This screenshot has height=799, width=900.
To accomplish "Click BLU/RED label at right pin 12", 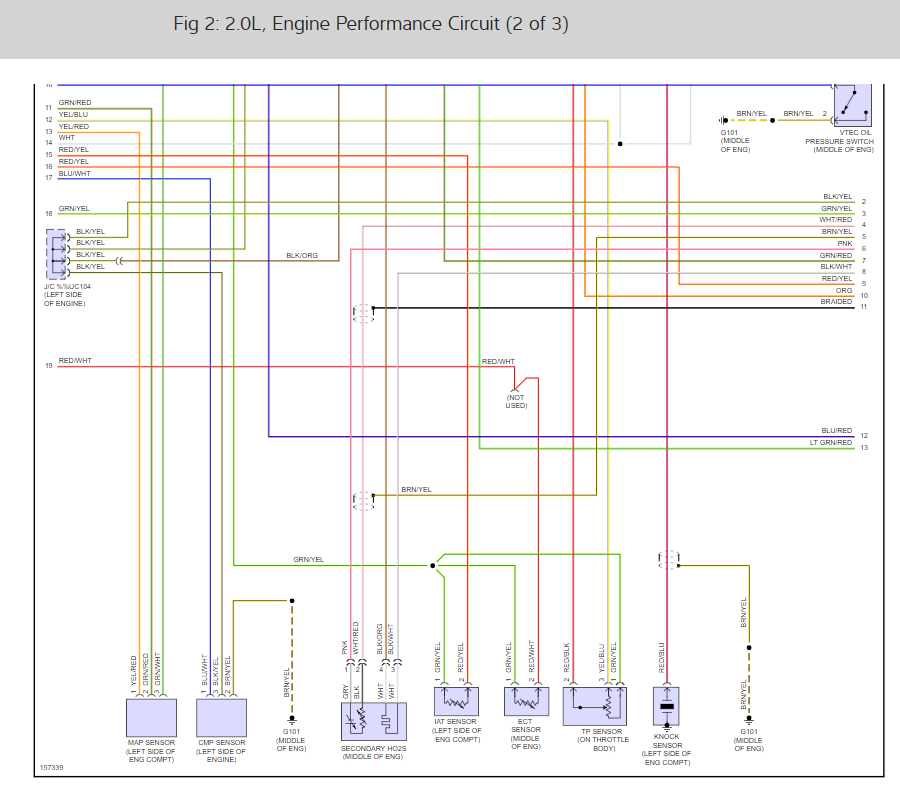I will click(837, 430).
